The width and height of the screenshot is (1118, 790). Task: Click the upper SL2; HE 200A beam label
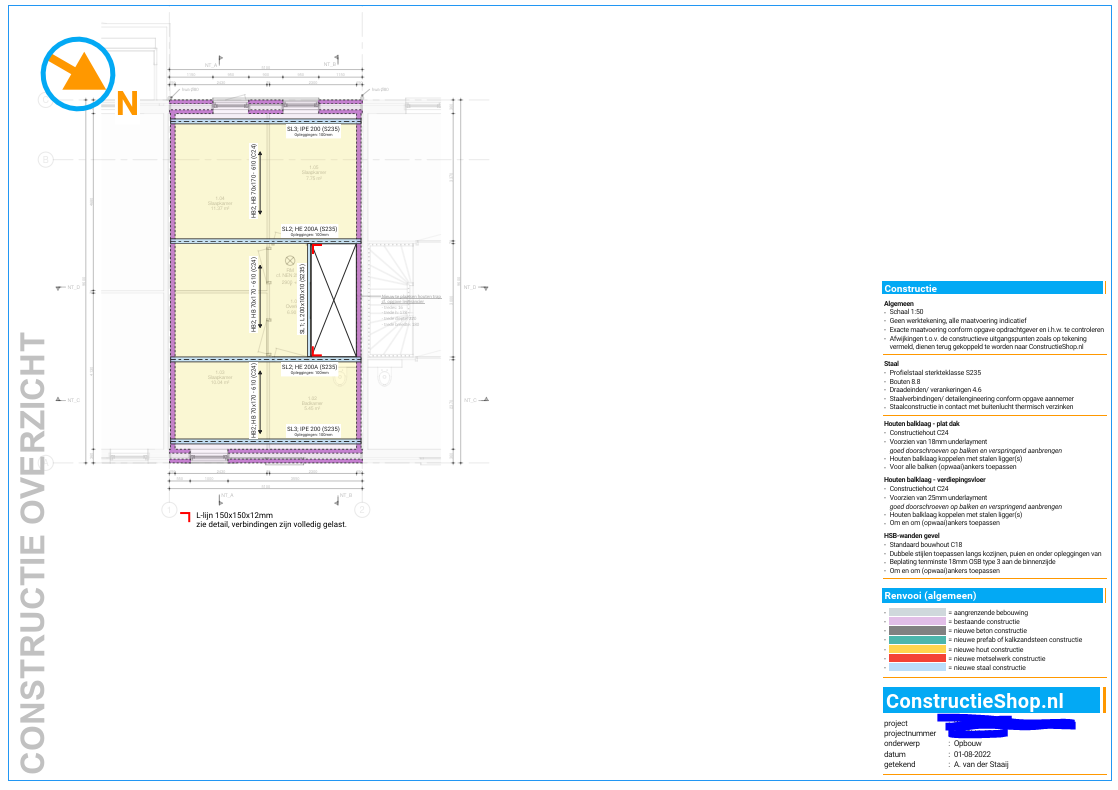[x=309, y=229]
